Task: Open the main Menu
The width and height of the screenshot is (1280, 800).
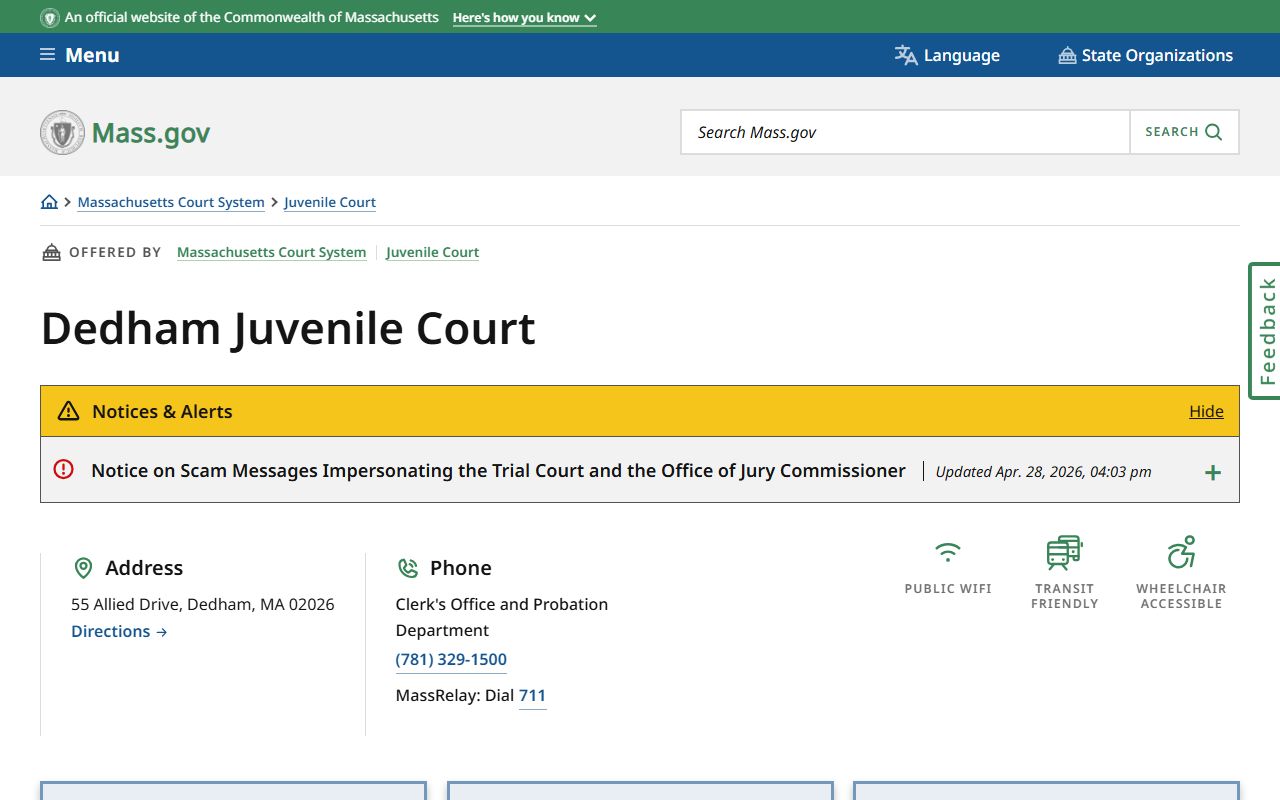Action: (80, 55)
